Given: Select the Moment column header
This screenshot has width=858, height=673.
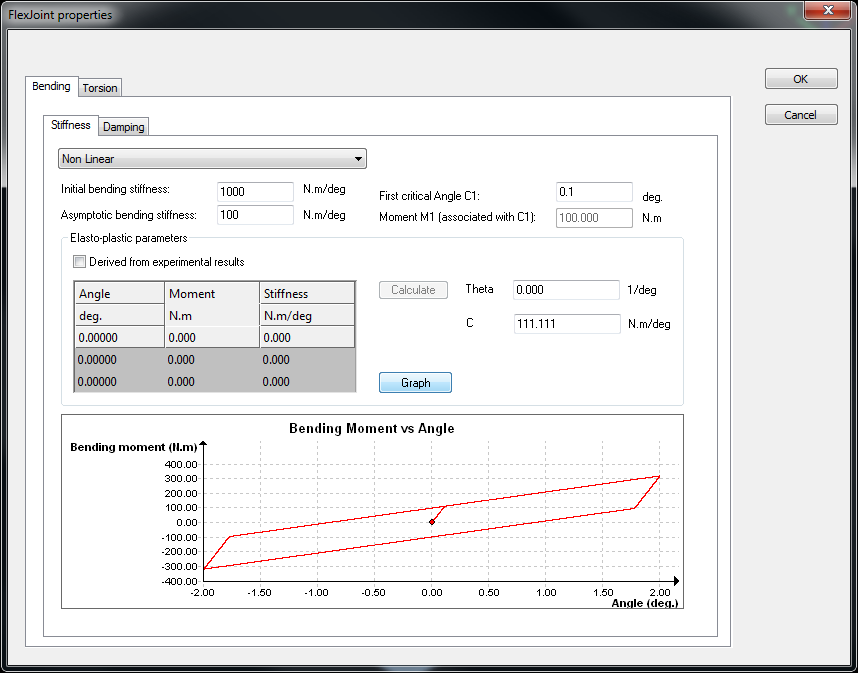Looking at the screenshot, I should point(212,293).
